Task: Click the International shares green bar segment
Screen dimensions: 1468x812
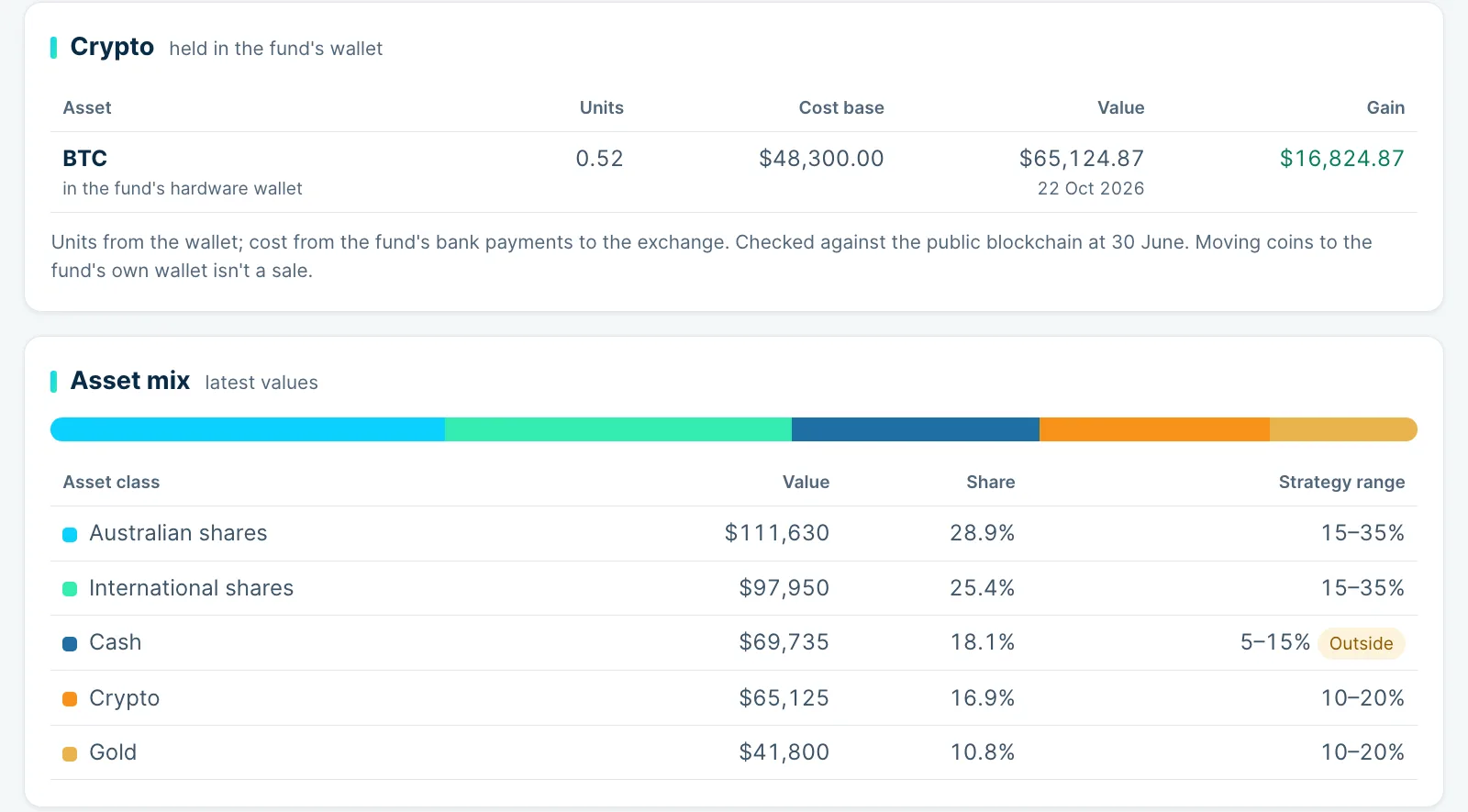Action: 618,429
